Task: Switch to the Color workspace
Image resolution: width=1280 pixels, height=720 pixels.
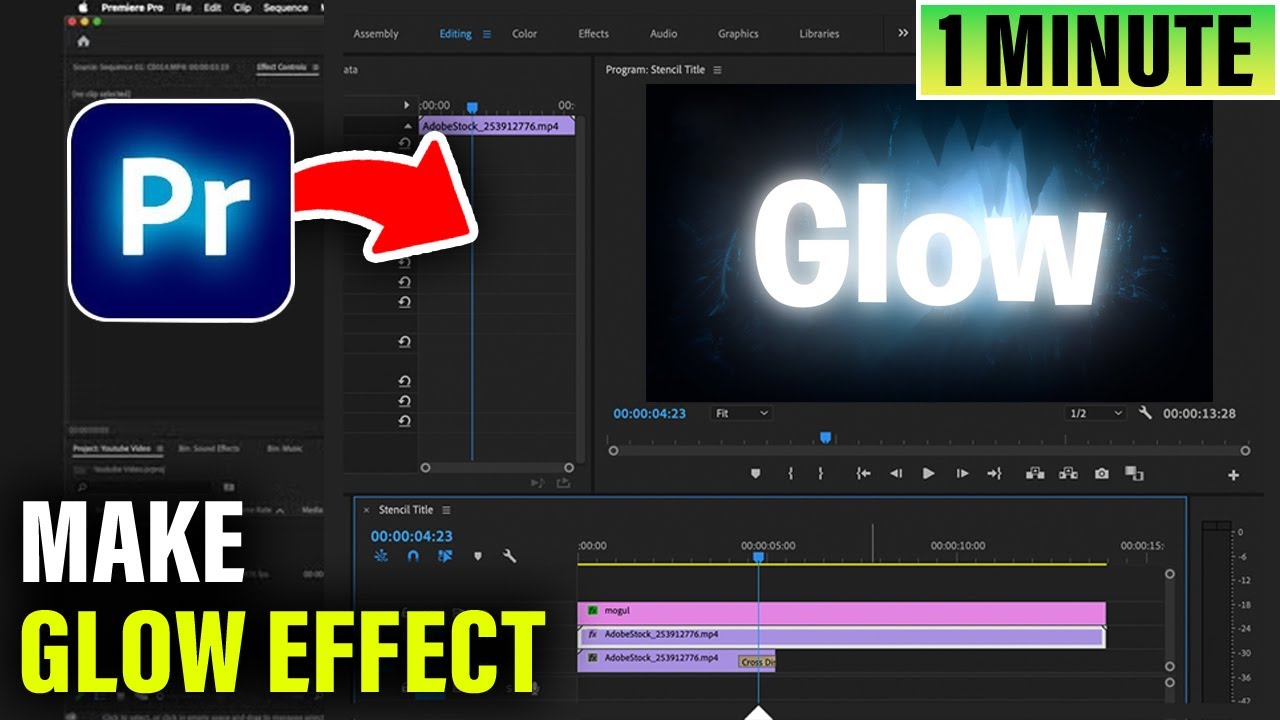Action: pos(525,34)
